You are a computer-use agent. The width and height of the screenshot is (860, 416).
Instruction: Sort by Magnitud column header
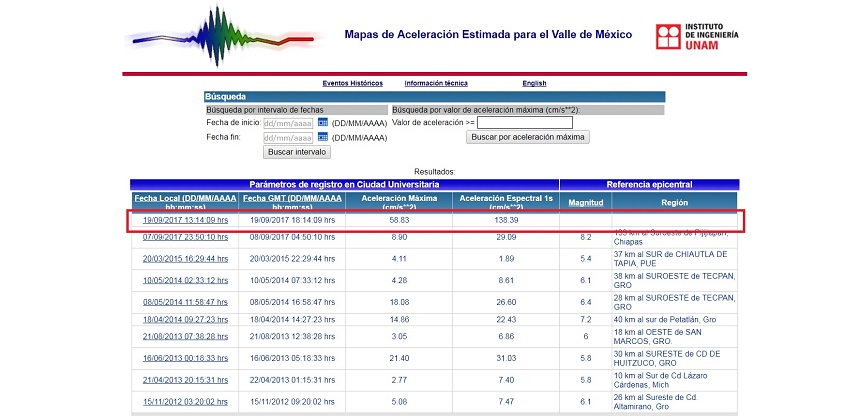(586, 201)
